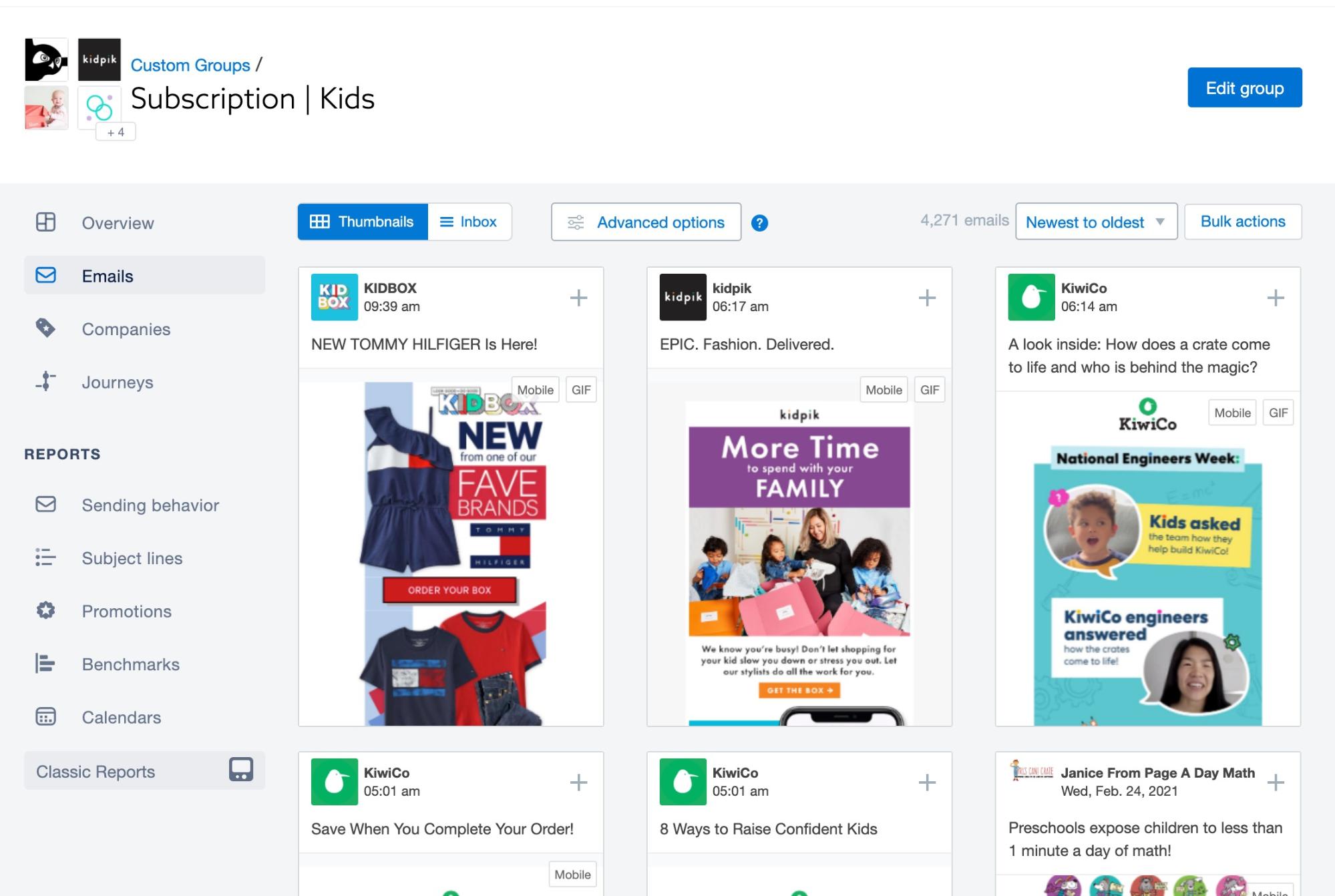Add '8 Ways to Raise' email plus icon
The height and width of the screenshot is (896, 1335).
tap(927, 782)
